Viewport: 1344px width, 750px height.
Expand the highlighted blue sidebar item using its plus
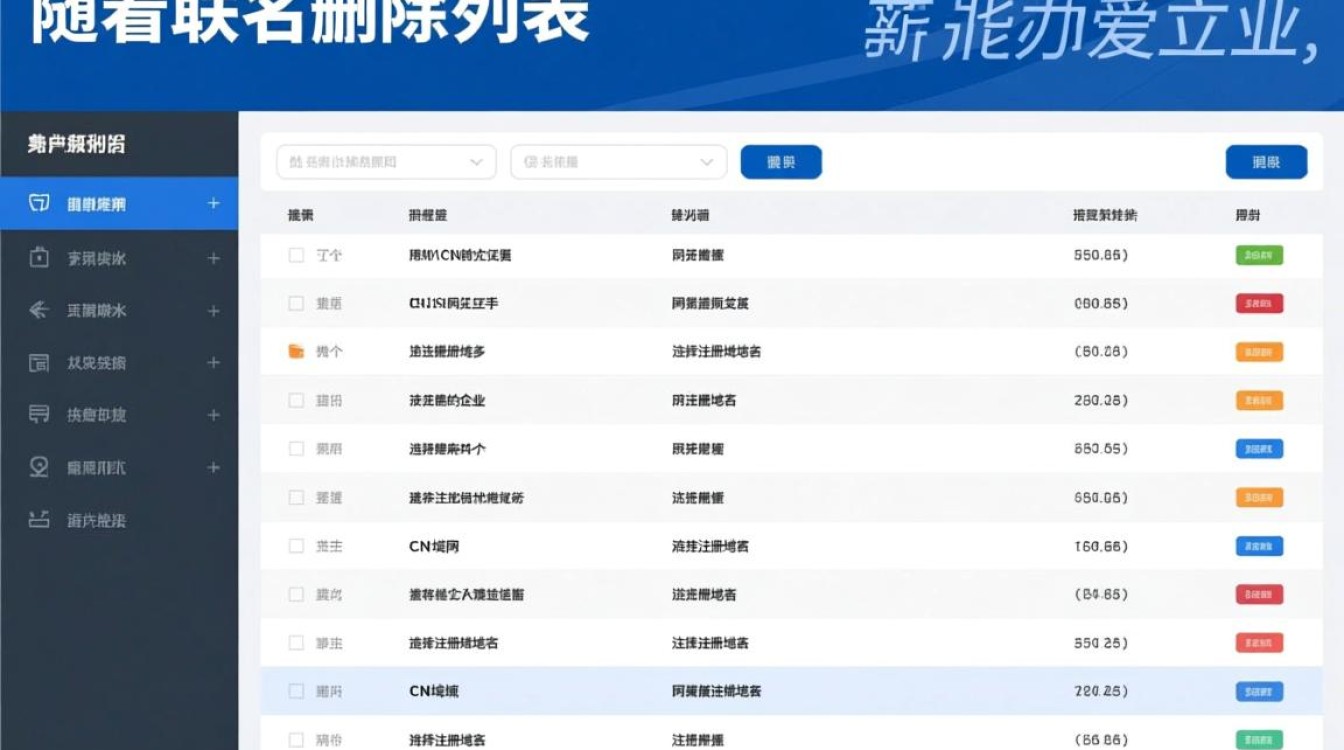(x=213, y=204)
